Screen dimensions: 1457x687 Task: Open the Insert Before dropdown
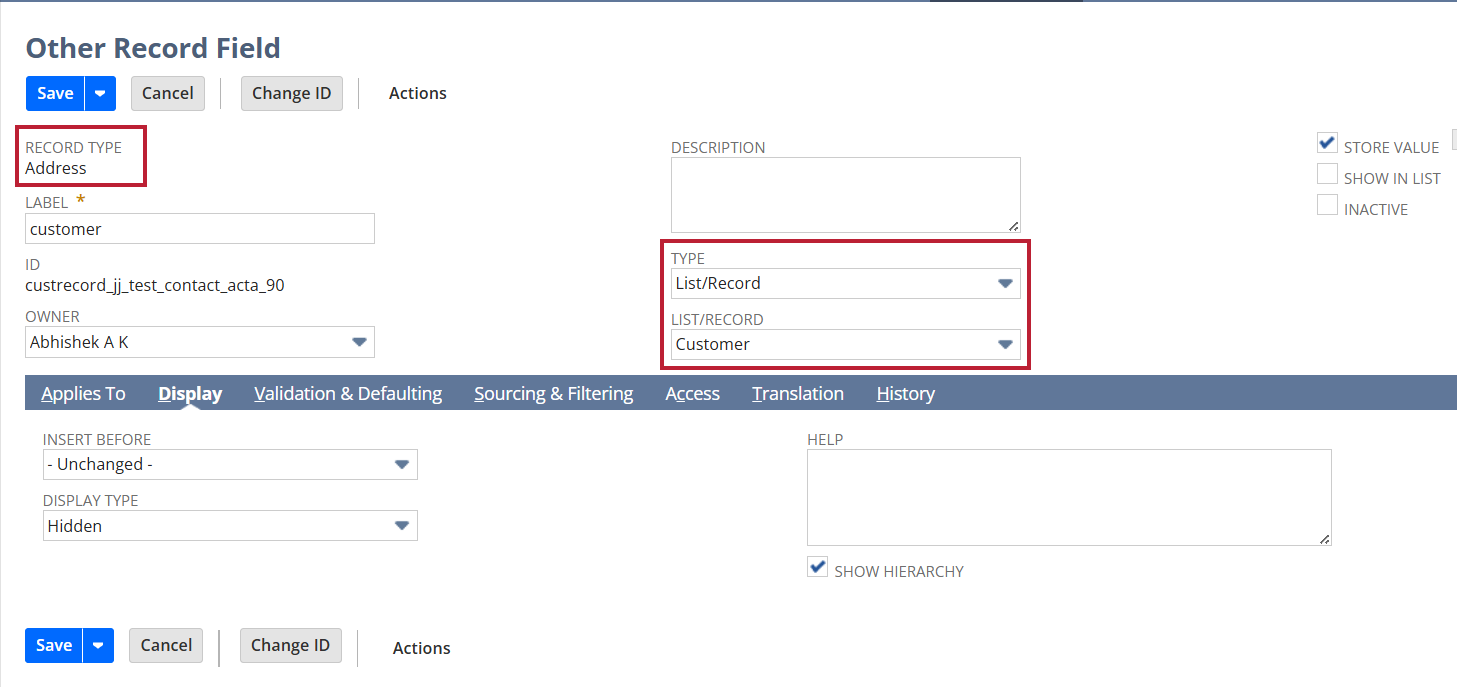click(x=230, y=464)
